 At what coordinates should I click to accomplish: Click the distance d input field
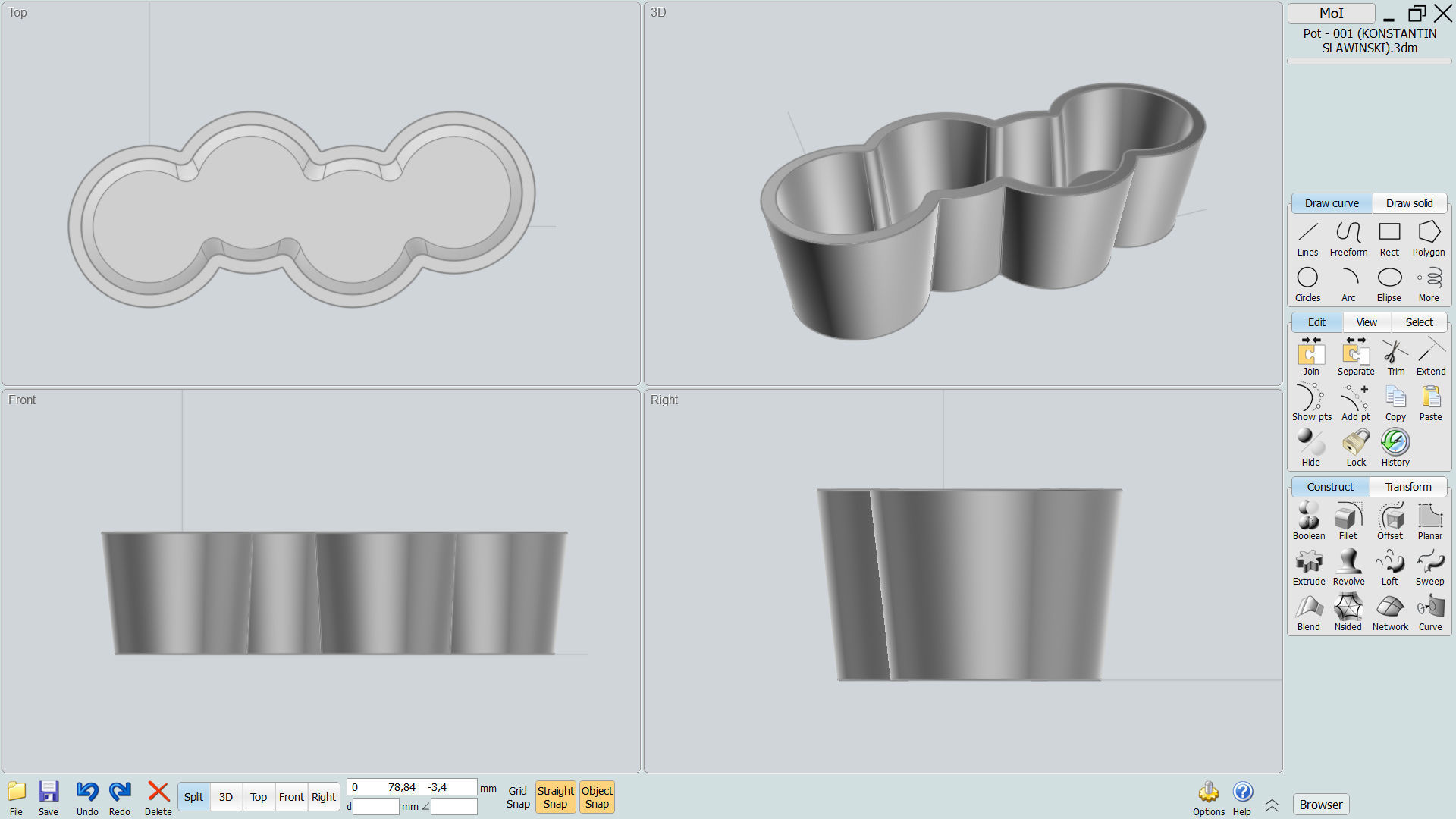tap(376, 807)
